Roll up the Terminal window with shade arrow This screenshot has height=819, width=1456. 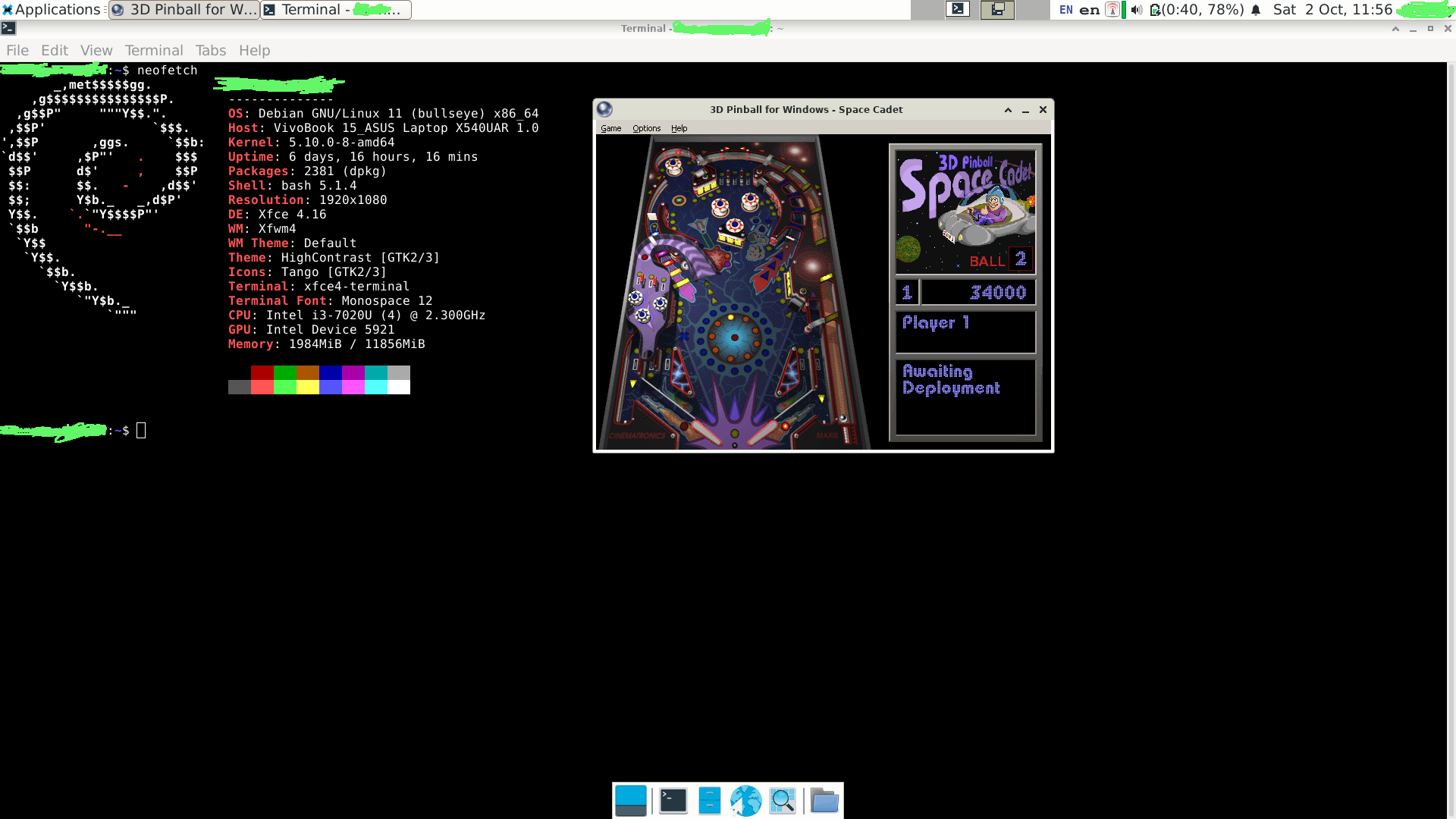click(1395, 29)
